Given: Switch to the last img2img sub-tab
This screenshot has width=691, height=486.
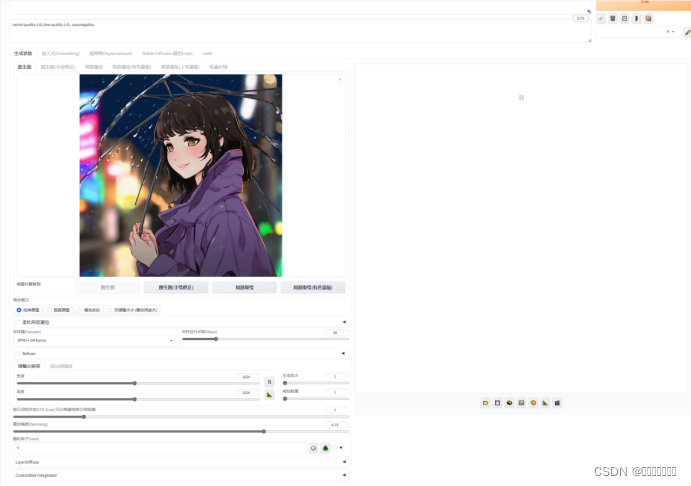Looking at the screenshot, I should pos(218,67).
